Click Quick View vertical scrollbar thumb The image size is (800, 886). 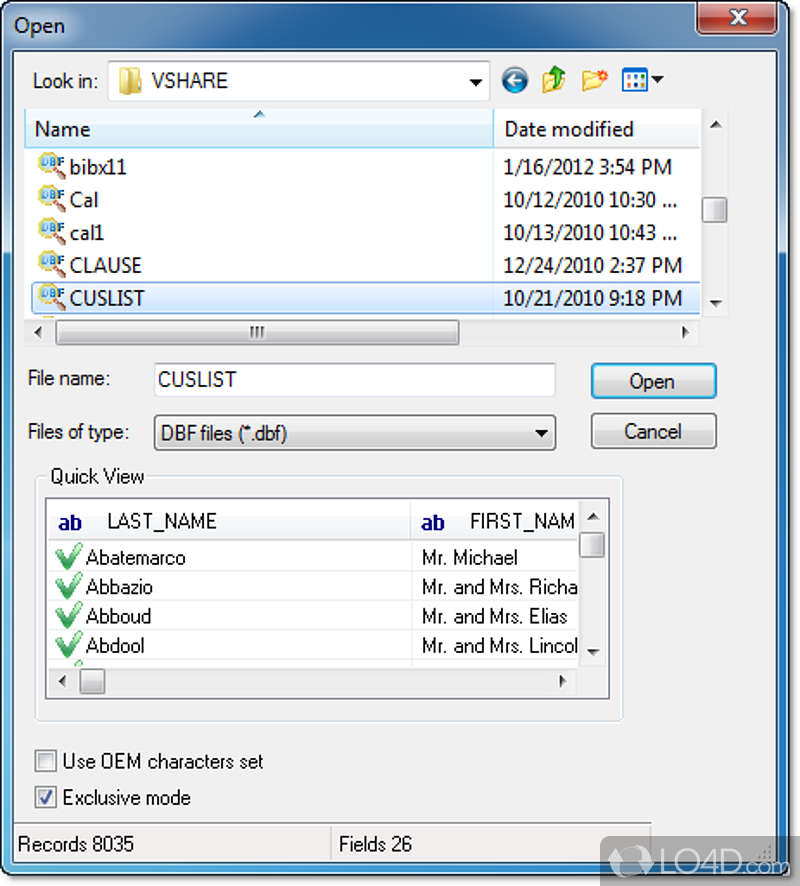(593, 545)
